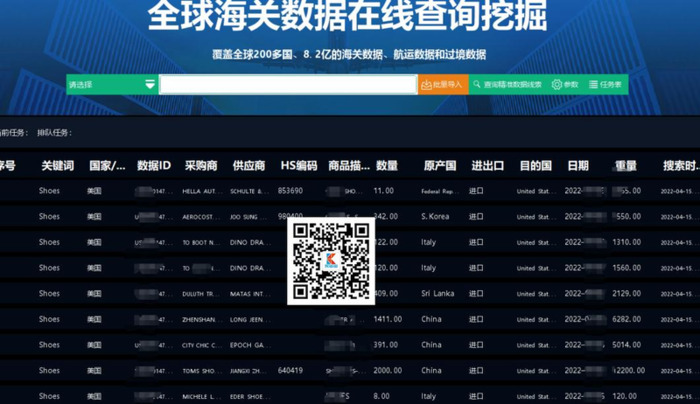
Task: Select the CITY CHIC C... purchaser cell
Action: click(202, 345)
